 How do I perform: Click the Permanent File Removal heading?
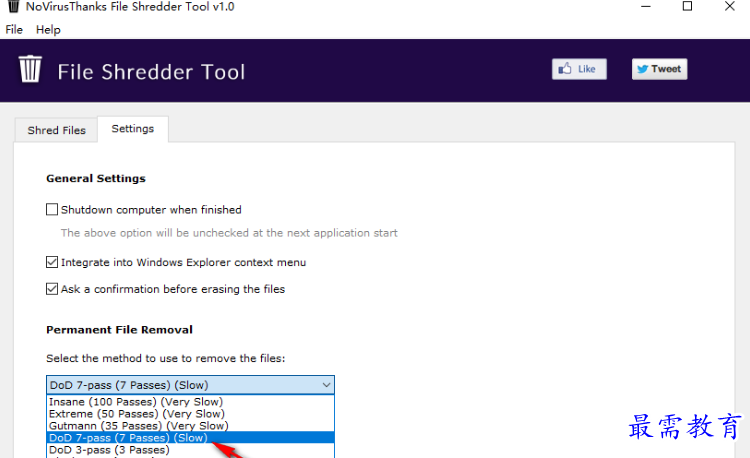coord(119,329)
